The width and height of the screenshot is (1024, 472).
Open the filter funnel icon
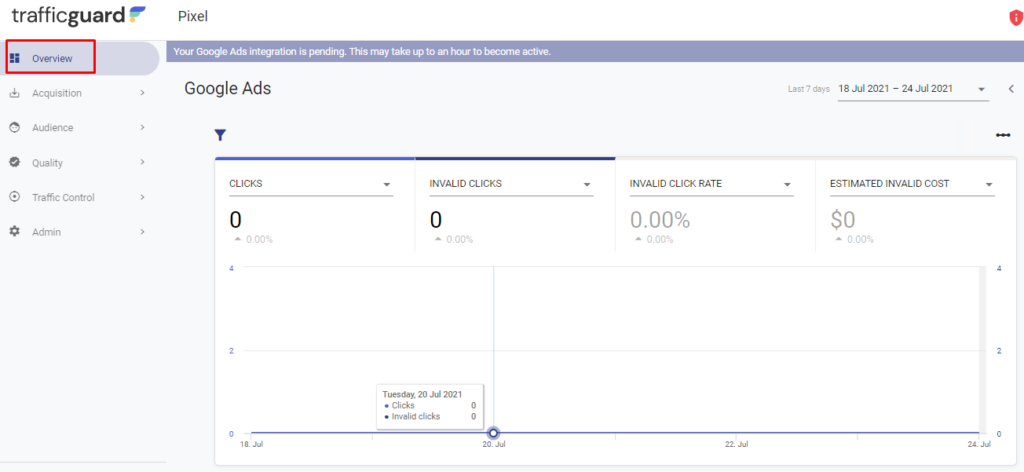[220, 135]
